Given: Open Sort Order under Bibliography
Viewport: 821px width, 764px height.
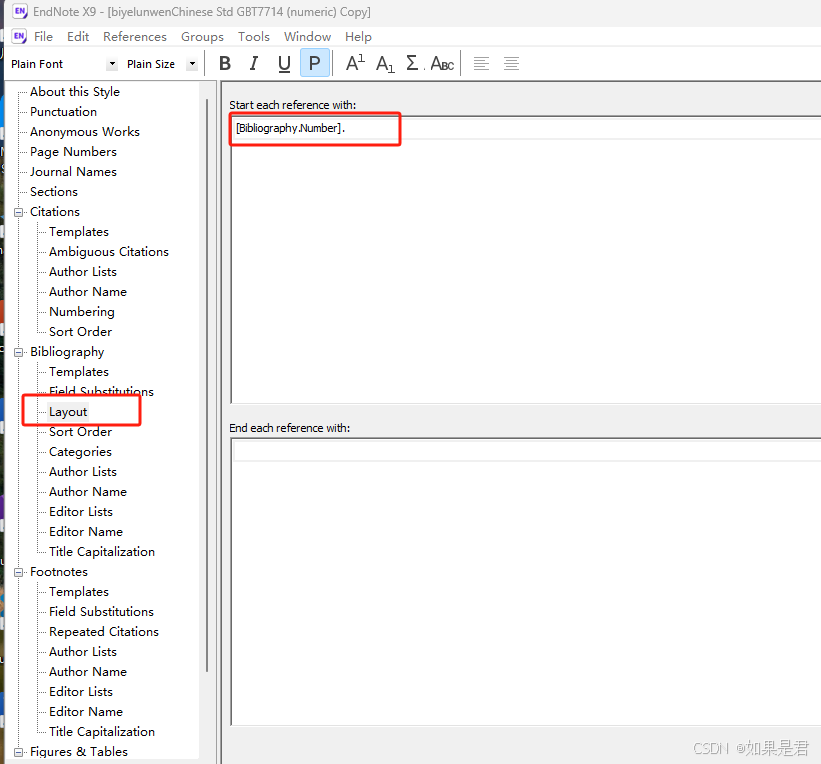Looking at the screenshot, I should click(x=81, y=431).
